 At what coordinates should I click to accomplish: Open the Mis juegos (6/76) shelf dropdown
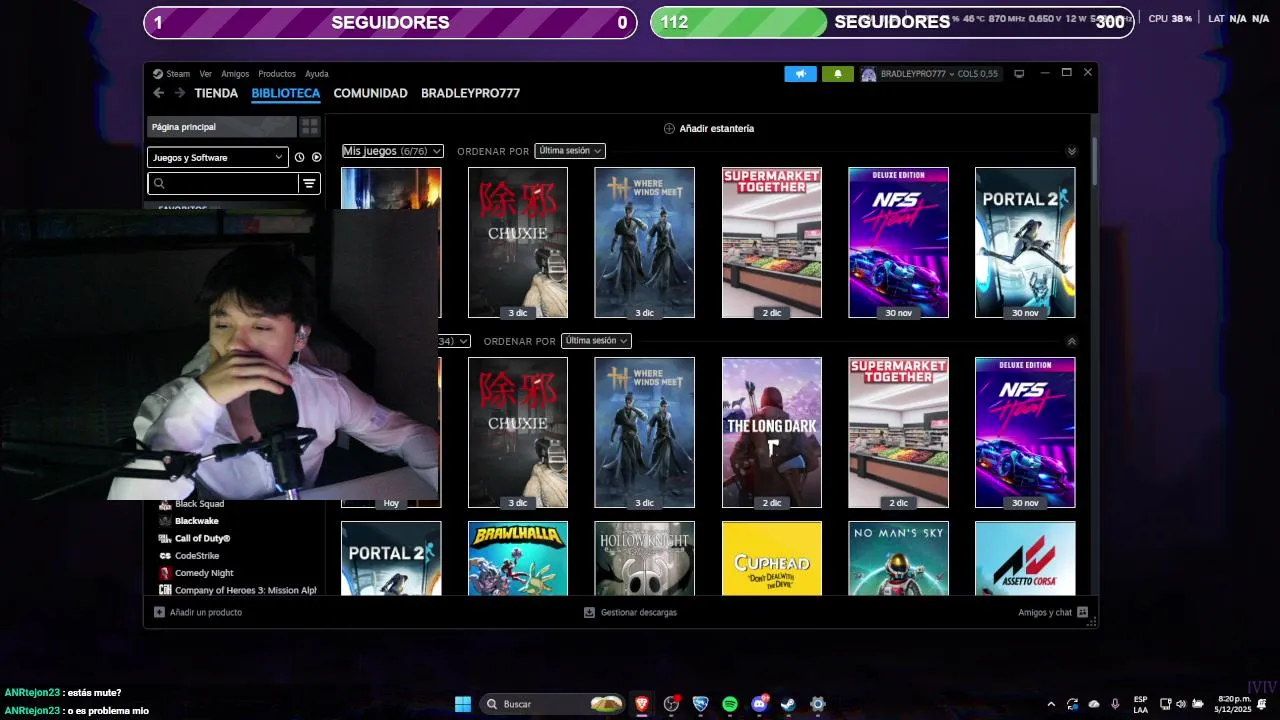(392, 151)
